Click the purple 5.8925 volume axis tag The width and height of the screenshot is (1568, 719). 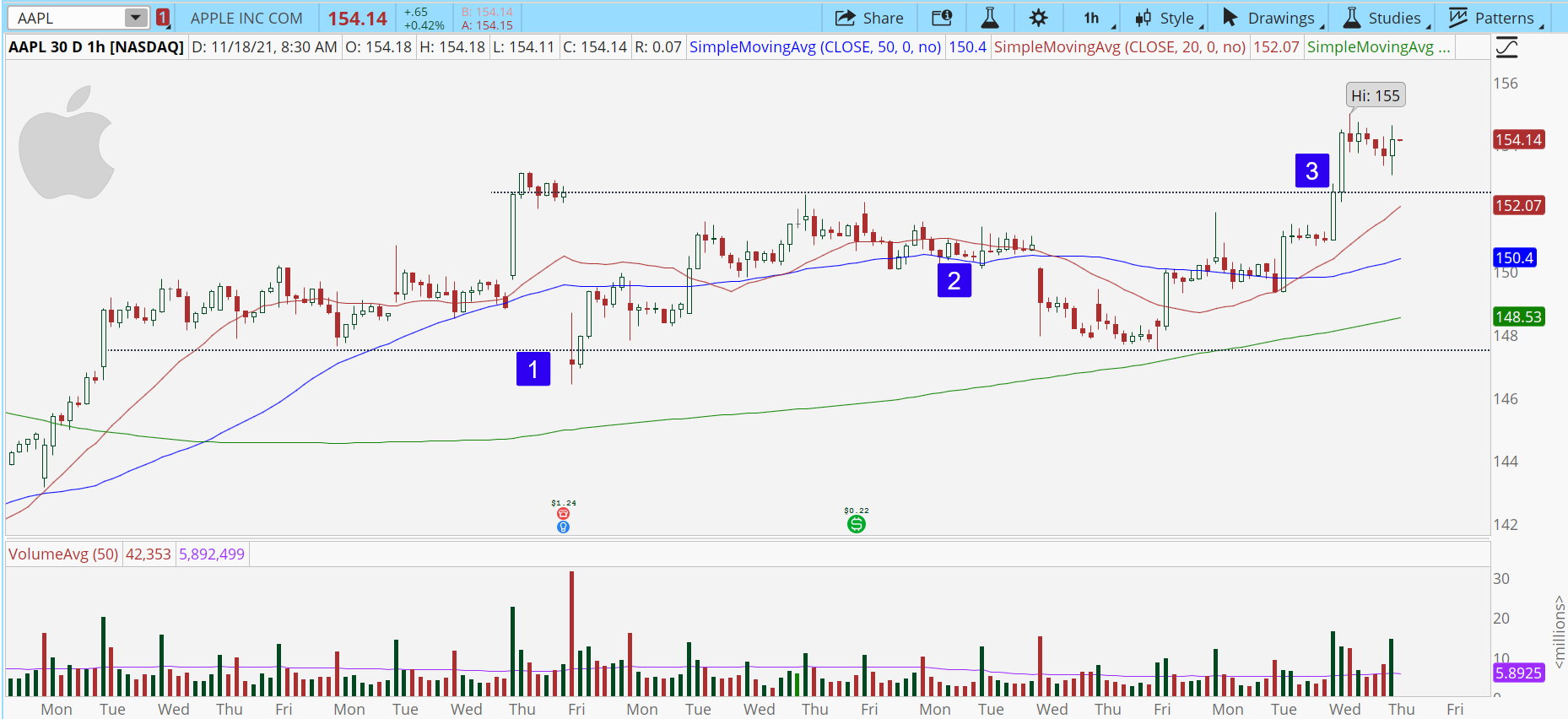coord(1519,673)
